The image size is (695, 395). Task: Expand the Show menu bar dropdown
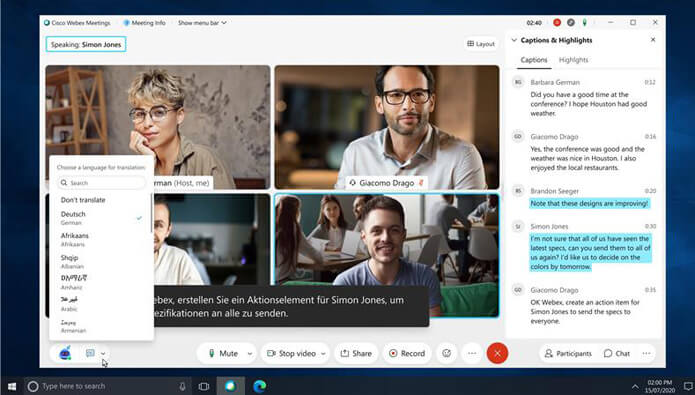[x=202, y=23]
